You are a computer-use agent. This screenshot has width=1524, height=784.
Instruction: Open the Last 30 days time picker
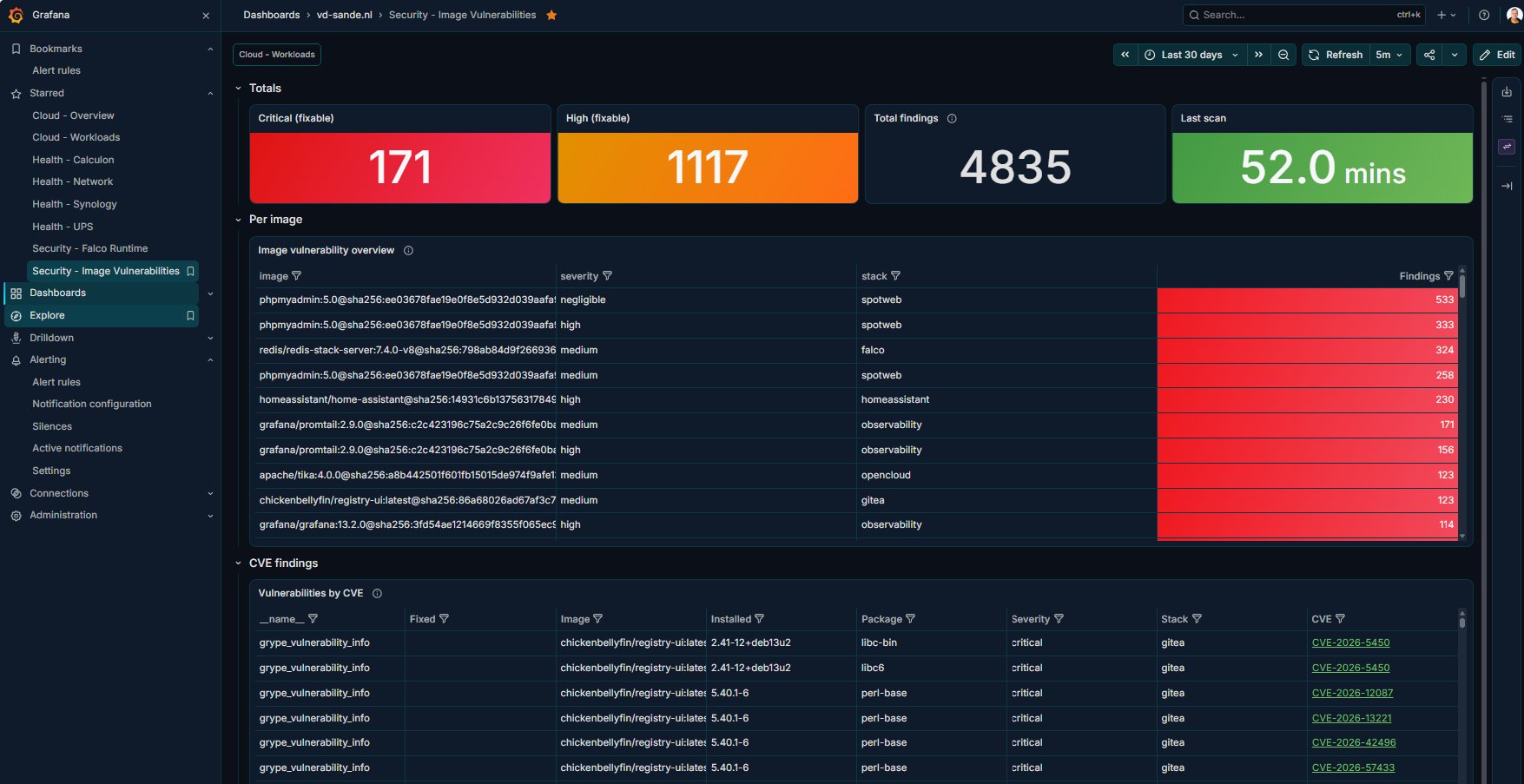pos(1192,55)
